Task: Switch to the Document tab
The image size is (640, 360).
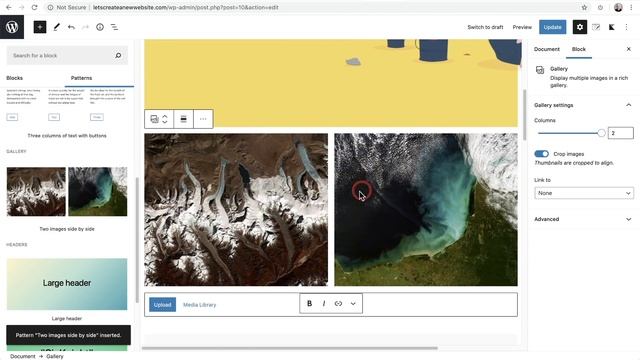Action: click(547, 49)
